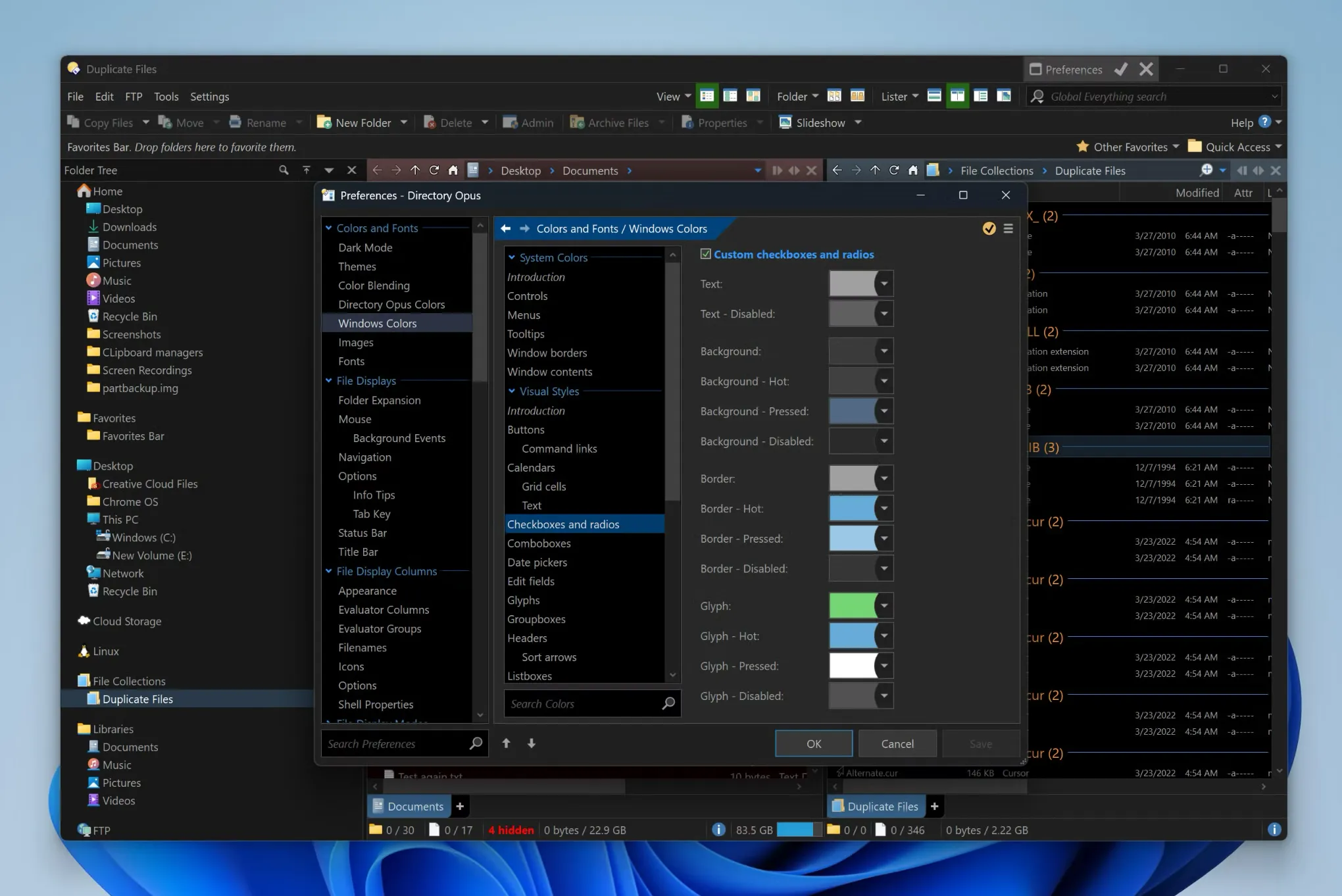Click the New Folder icon
Viewport: 1342px width, 896px height.
324,122
